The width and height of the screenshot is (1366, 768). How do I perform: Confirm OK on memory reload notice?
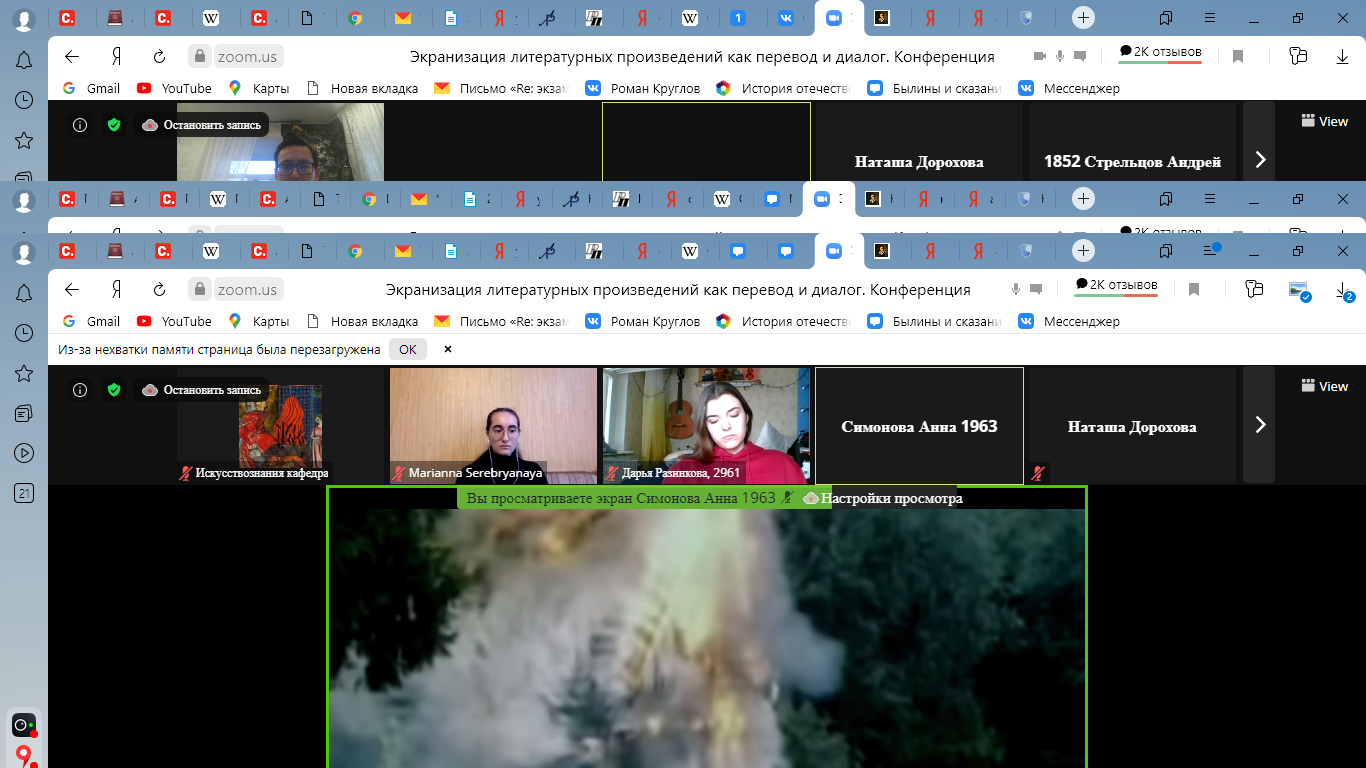coord(408,349)
